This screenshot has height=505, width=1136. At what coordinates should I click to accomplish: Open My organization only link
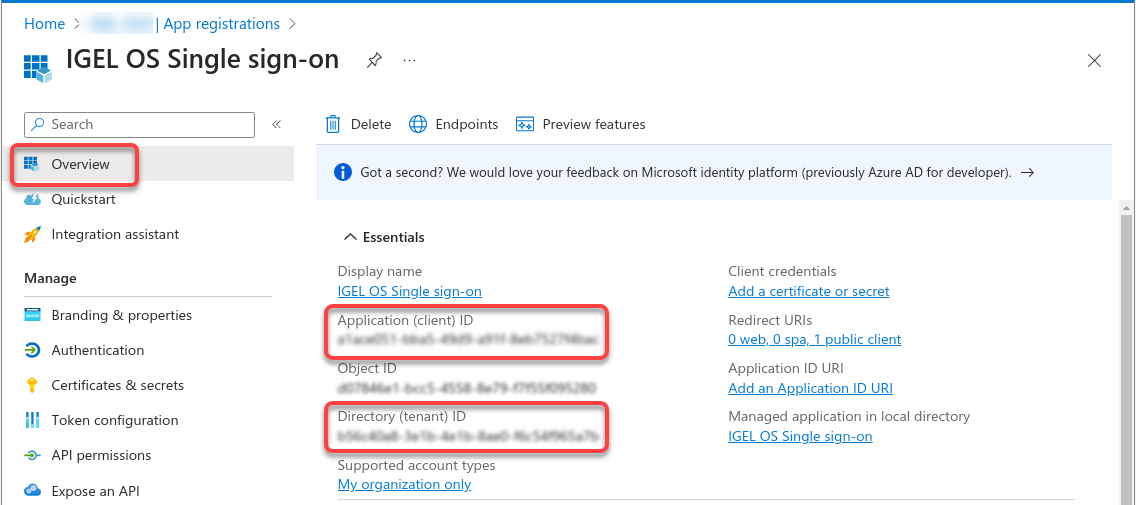[404, 485]
